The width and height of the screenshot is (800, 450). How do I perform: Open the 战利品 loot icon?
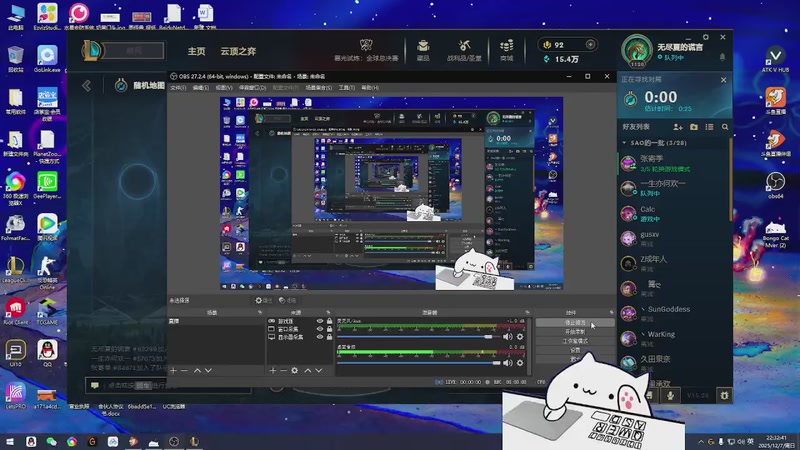464,46
